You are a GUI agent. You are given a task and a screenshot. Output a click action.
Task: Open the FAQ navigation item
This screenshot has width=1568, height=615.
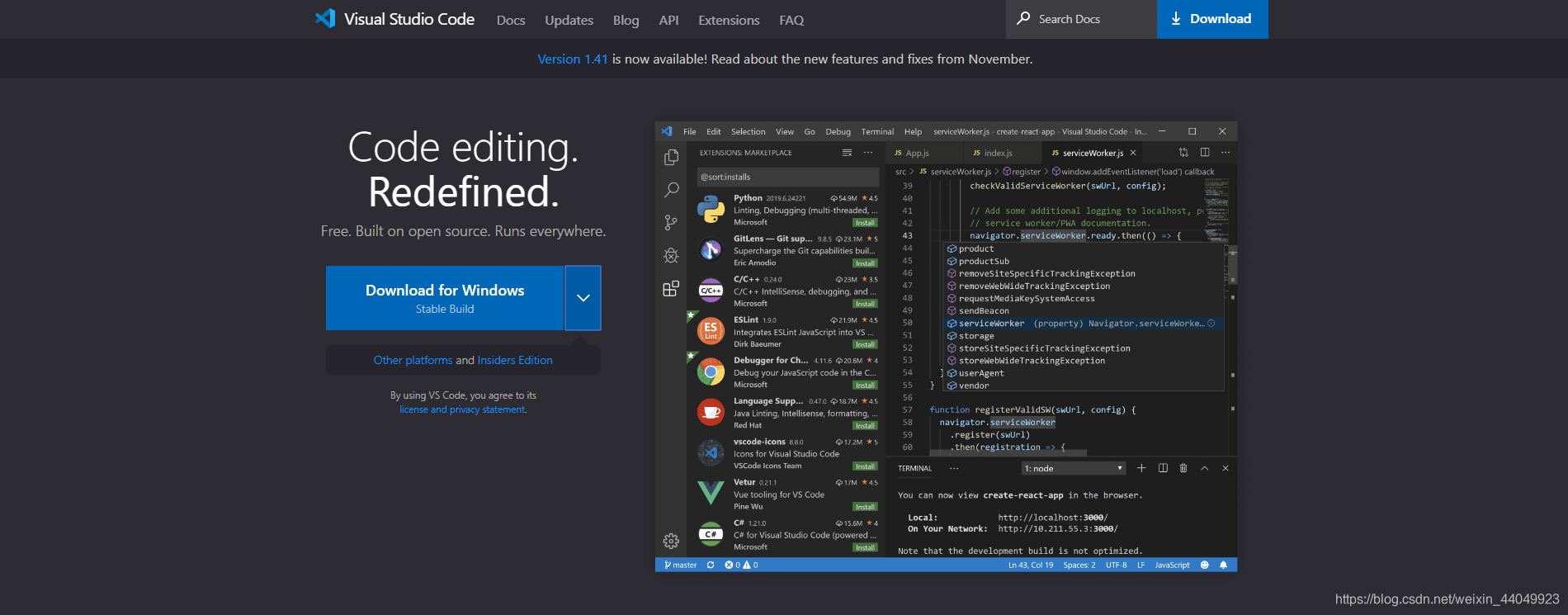[x=791, y=20]
